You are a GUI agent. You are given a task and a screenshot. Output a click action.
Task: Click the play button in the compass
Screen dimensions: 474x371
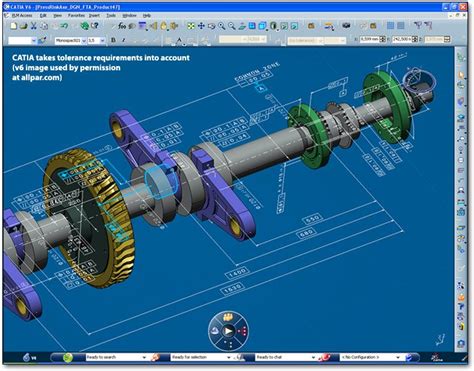pos(228,331)
